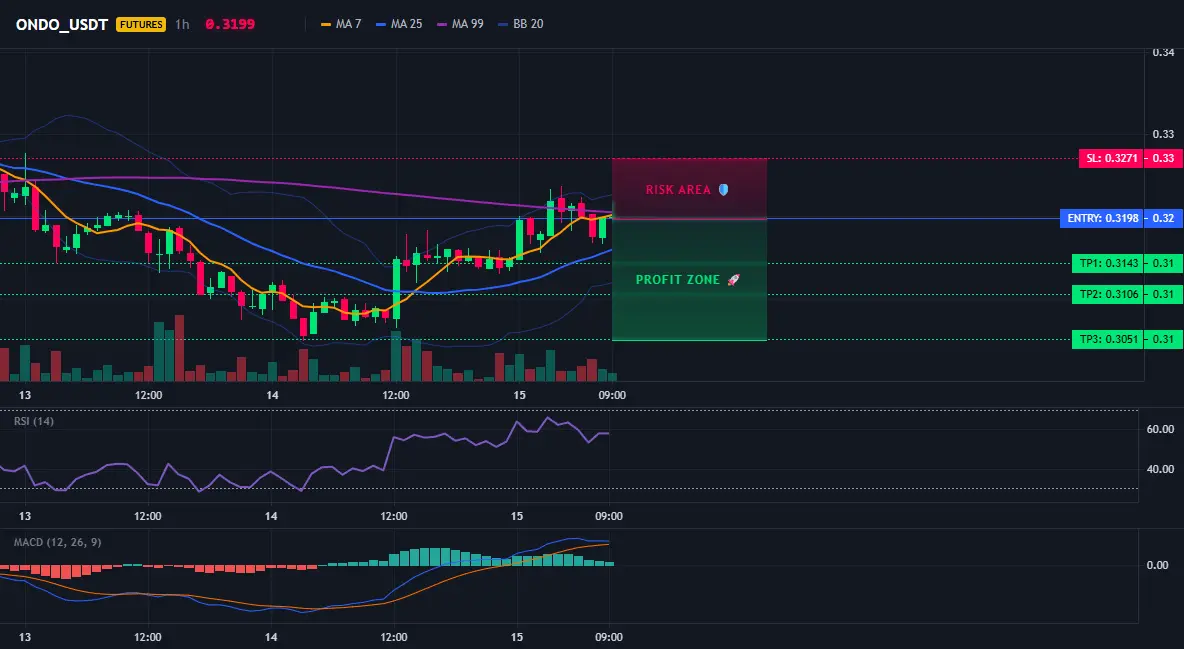Select the 1h timeframe label

click(182, 24)
